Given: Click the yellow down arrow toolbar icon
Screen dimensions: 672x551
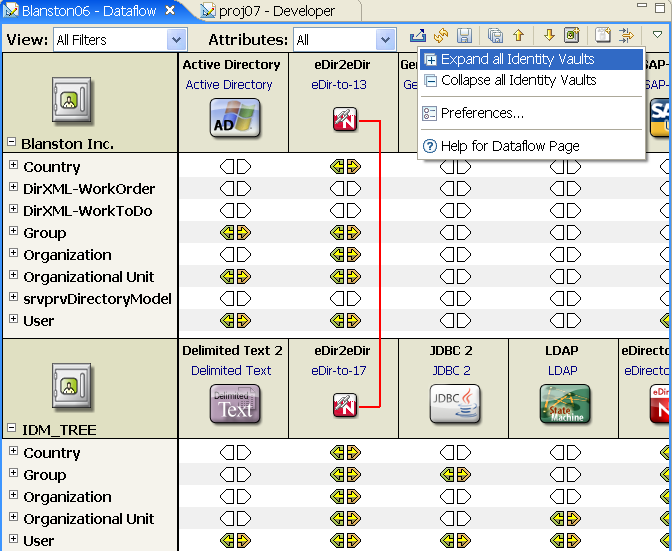Looking at the screenshot, I should (549, 36).
